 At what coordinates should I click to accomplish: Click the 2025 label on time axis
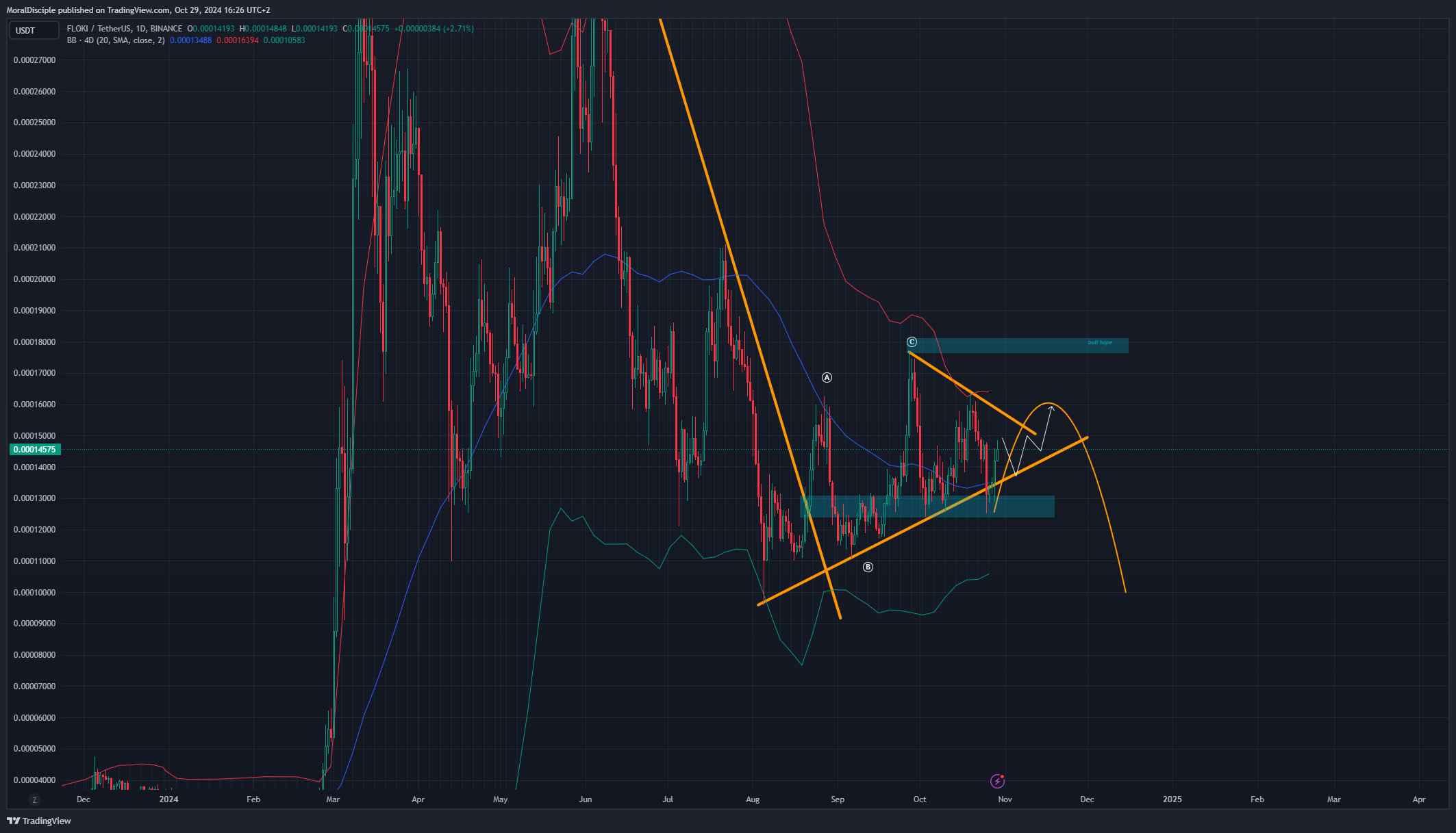(x=1172, y=799)
